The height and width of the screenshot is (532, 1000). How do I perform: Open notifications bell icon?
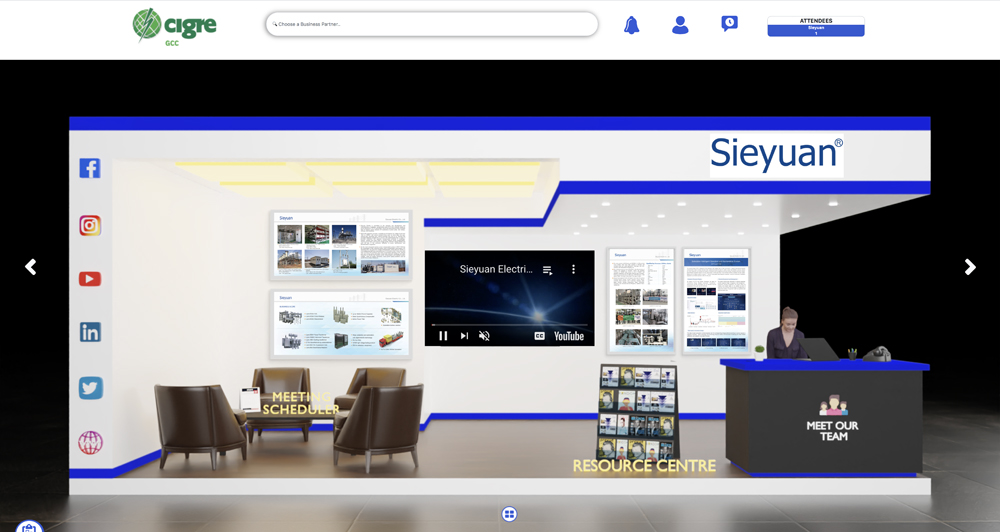632,25
